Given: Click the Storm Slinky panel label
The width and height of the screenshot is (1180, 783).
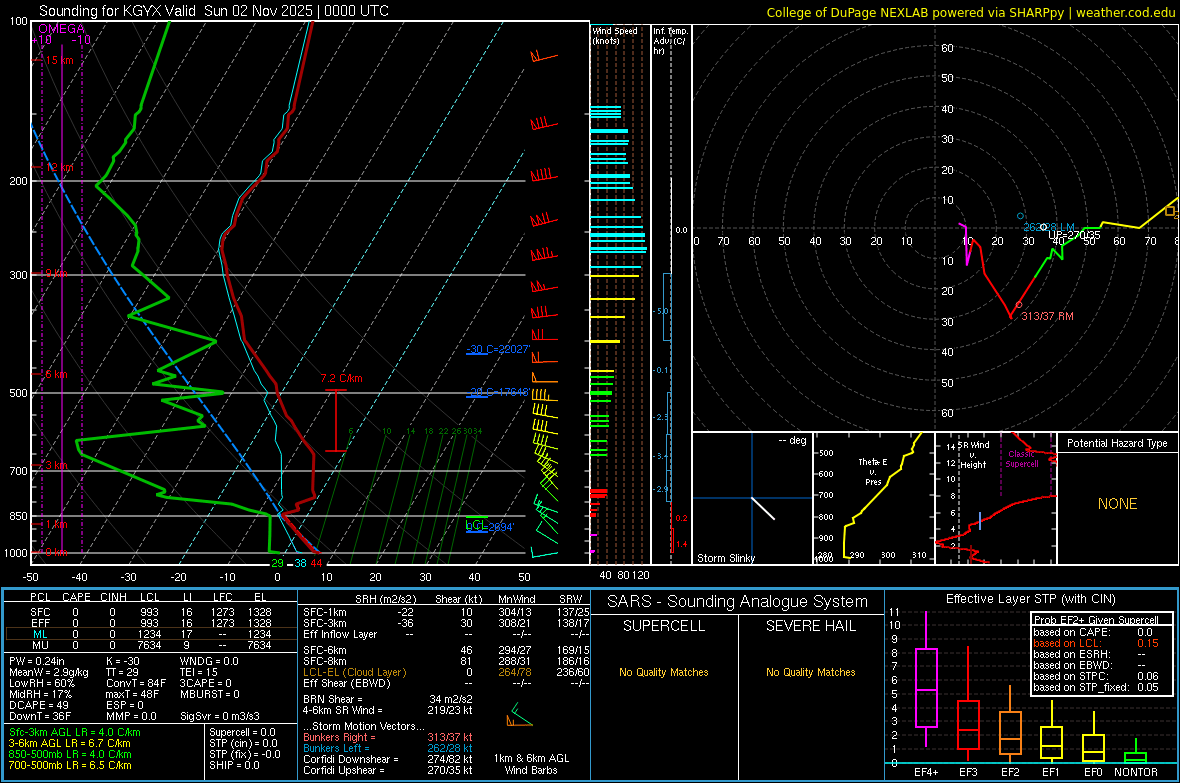Looking at the screenshot, I should pyautogui.click(x=725, y=558).
